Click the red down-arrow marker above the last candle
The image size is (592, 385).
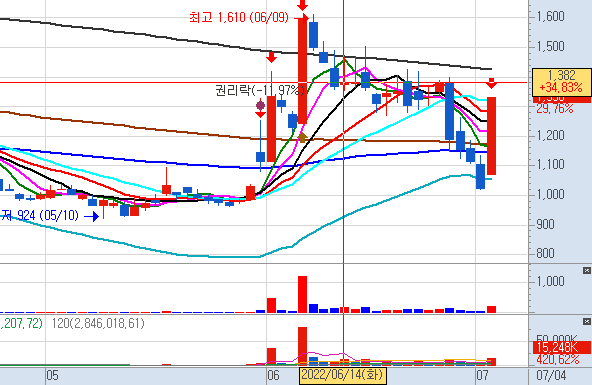(491, 83)
